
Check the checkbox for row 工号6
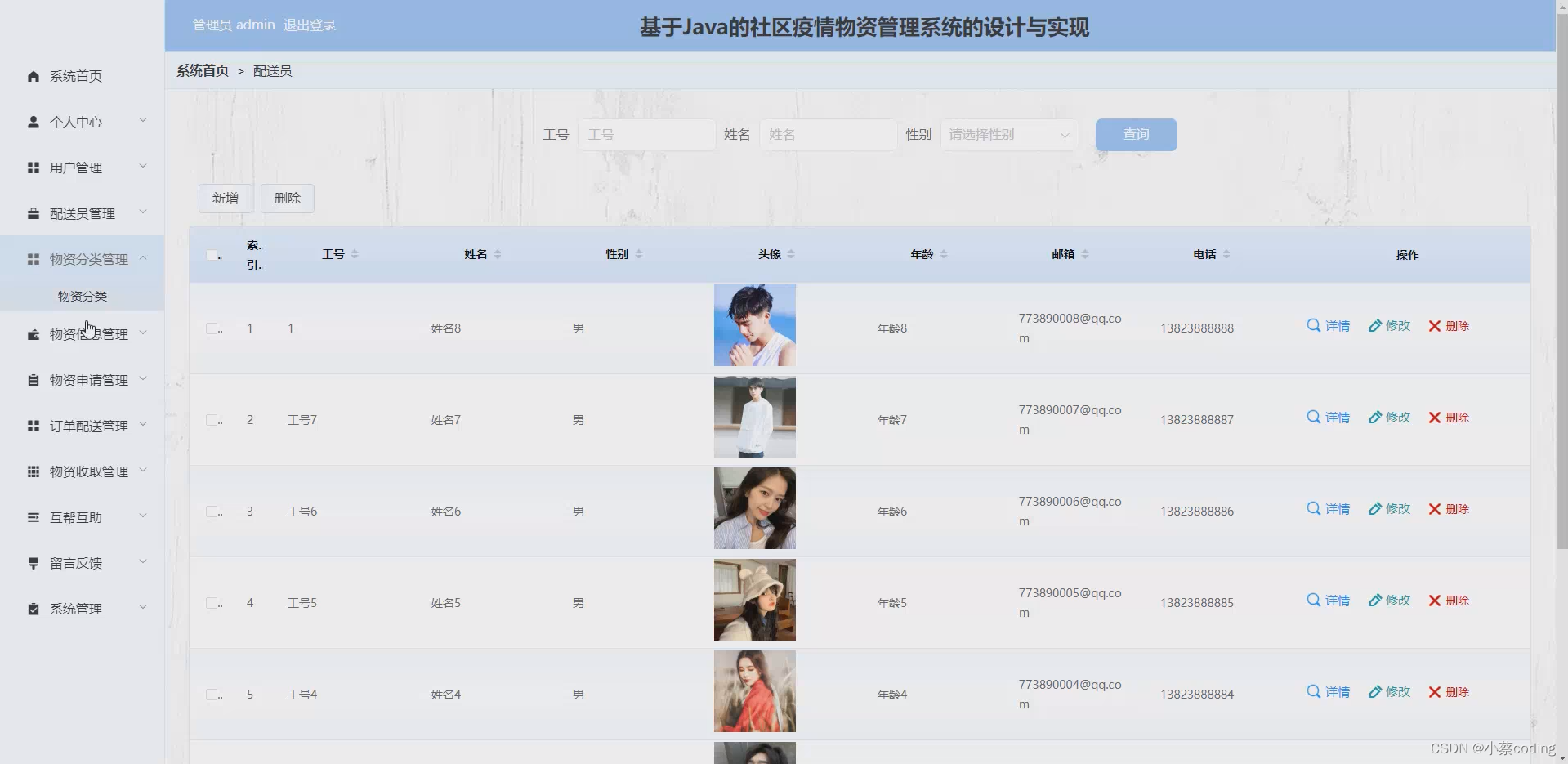click(212, 512)
